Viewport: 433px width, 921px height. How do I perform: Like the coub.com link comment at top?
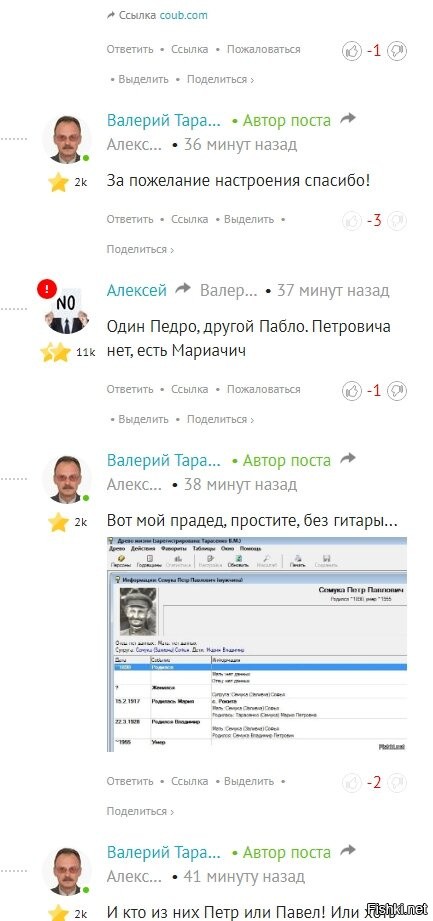(x=352, y=51)
